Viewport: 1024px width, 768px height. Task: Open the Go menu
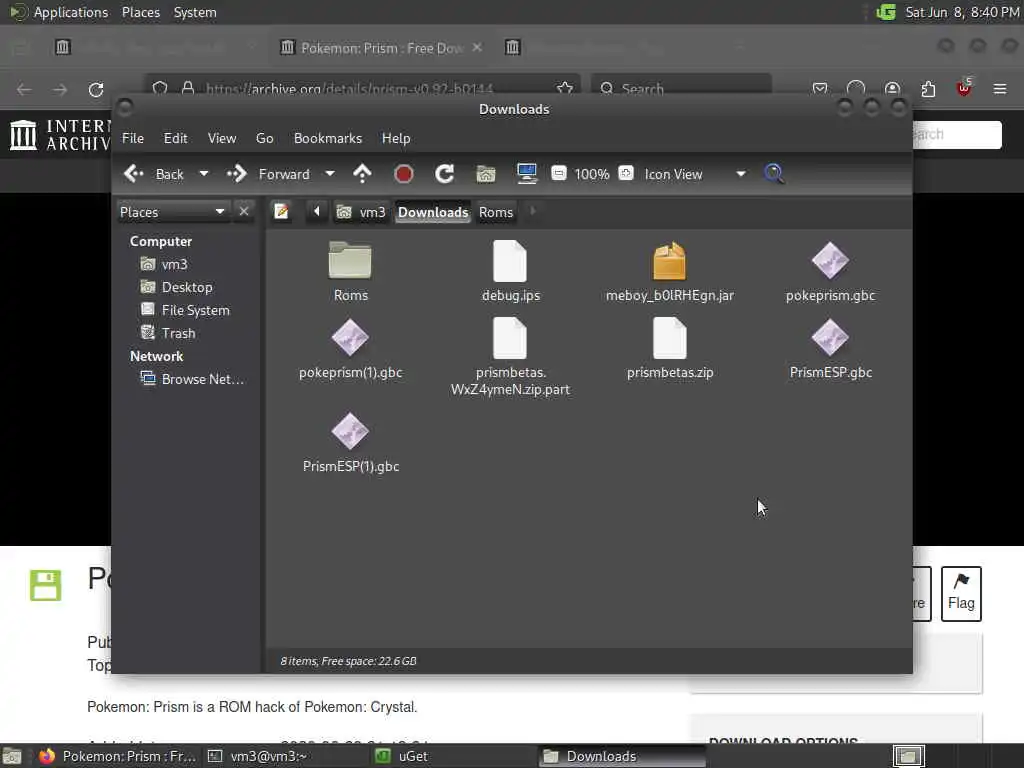264,138
